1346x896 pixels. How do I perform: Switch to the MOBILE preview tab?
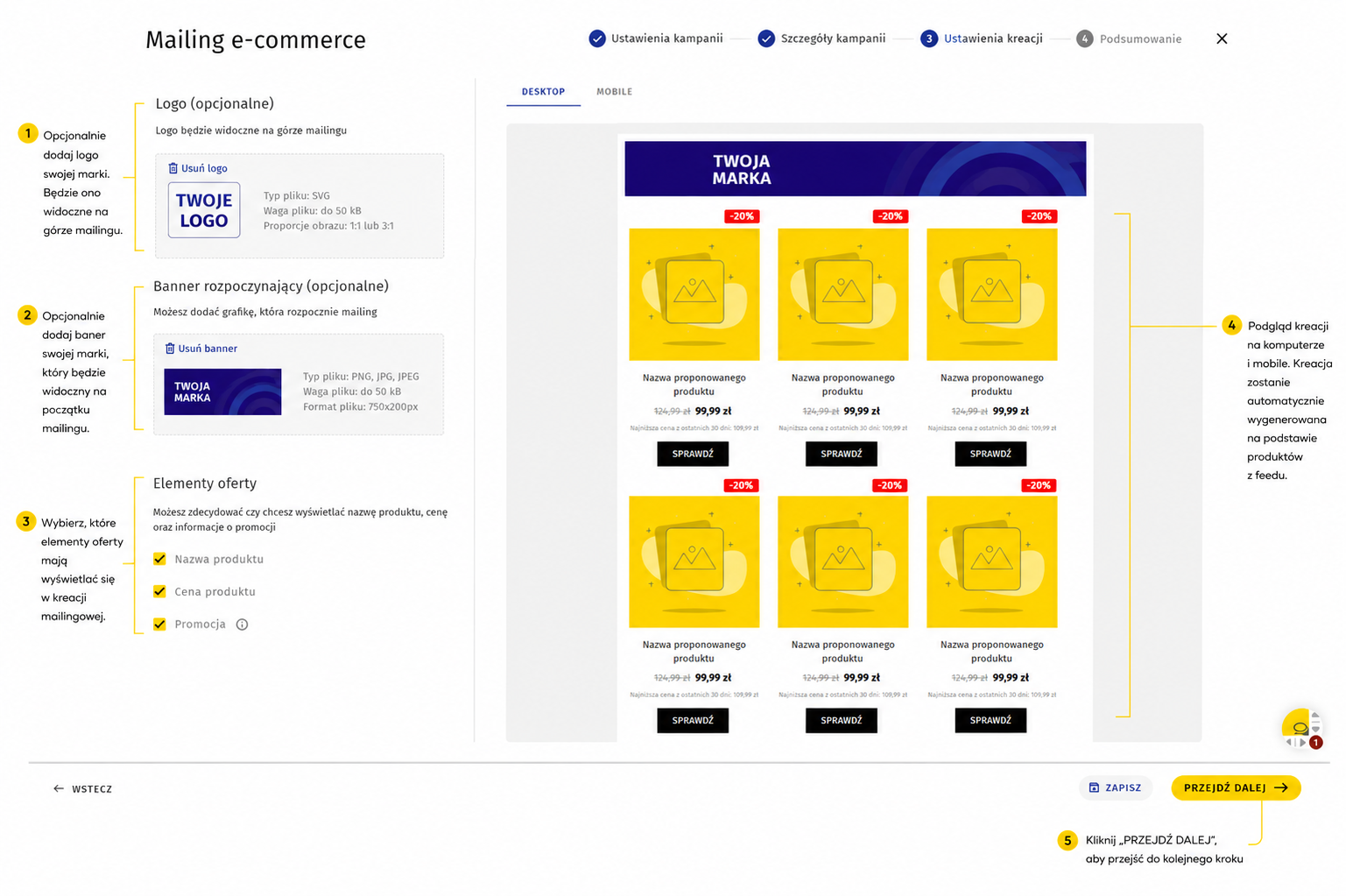click(614, 92)
